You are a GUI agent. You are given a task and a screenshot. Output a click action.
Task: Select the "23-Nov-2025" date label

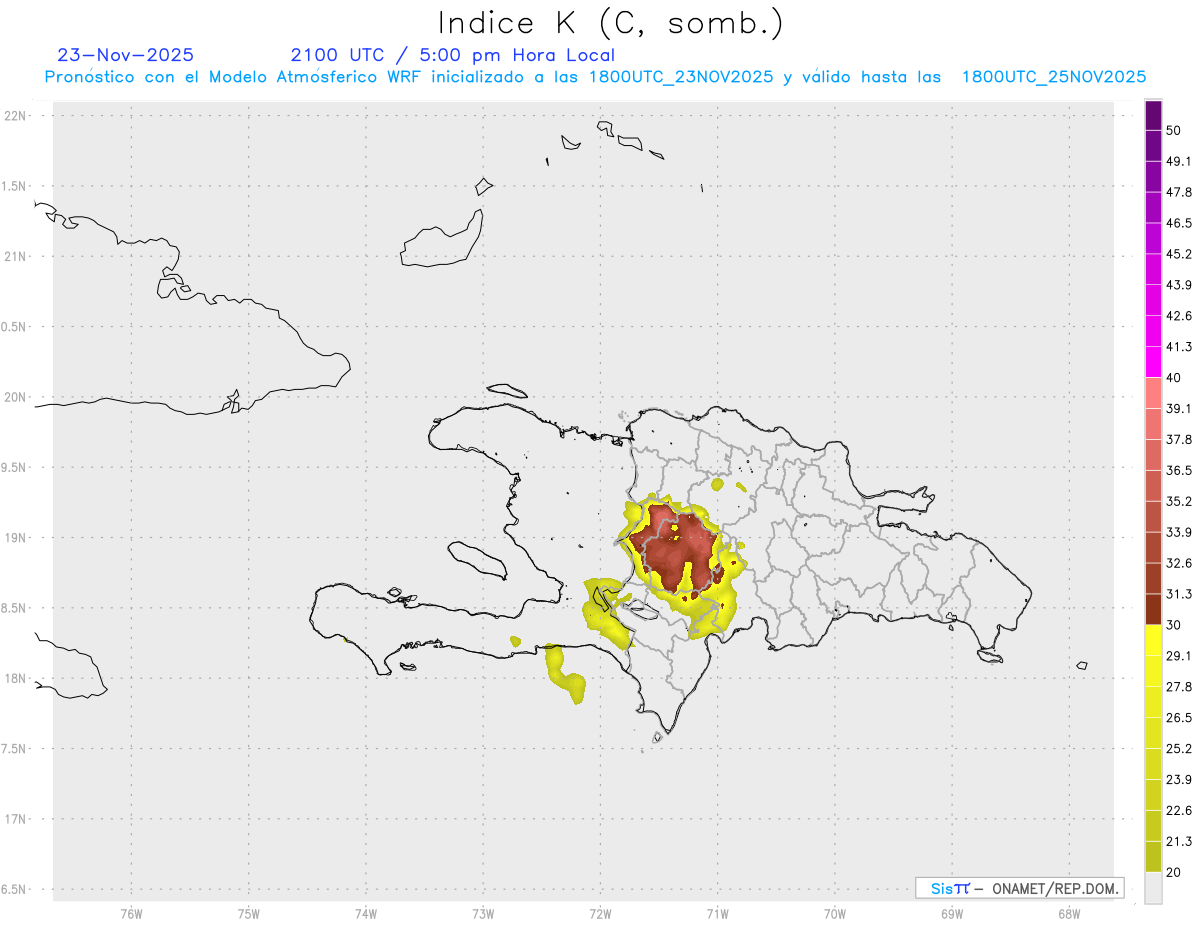click(126, 55)
